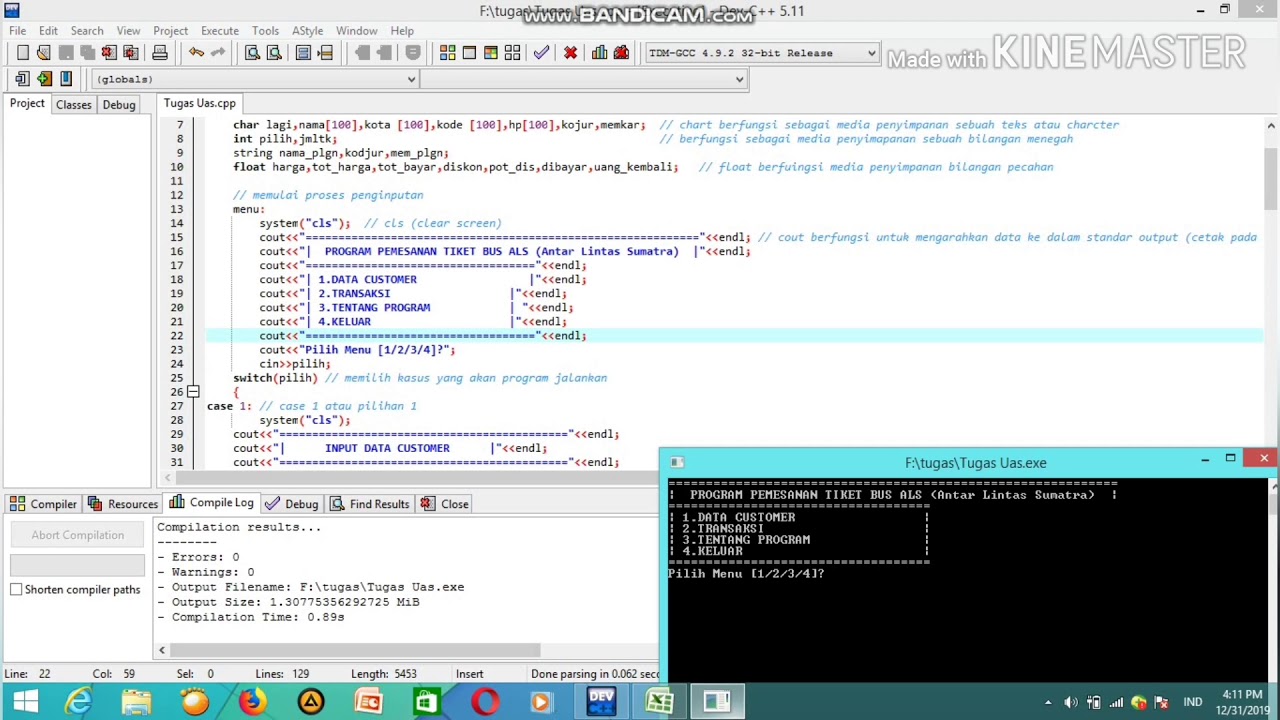Click the Close tab in the bottom panel

445,504
